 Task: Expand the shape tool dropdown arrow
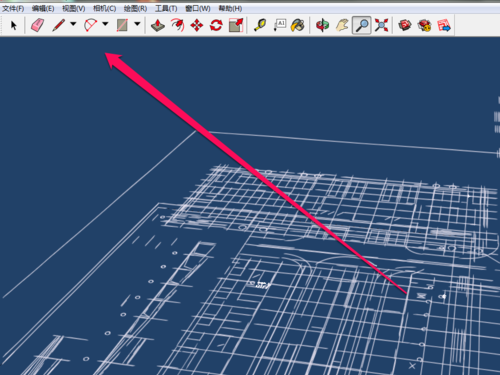pos(137,24)
